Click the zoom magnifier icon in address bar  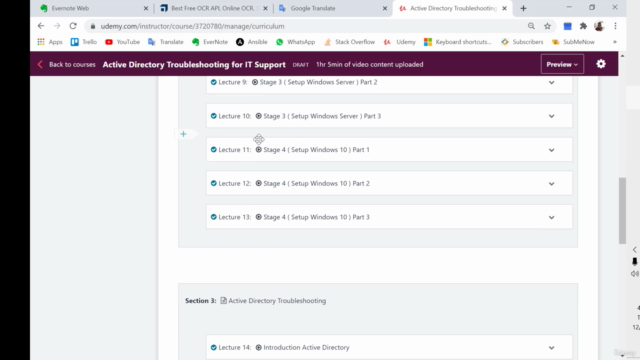point(531,26)
